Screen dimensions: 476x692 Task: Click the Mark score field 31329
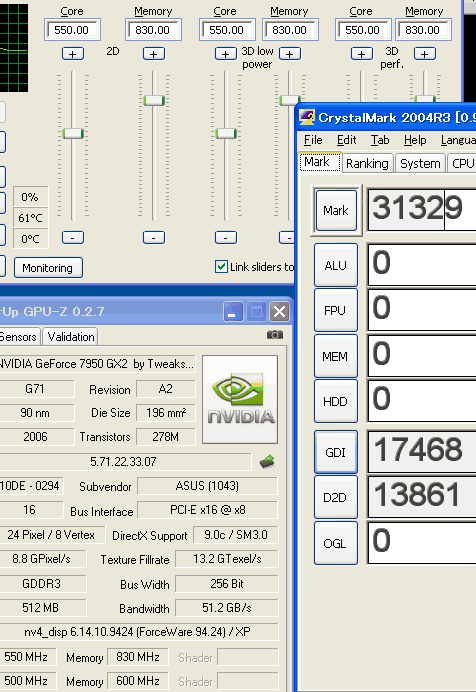pyautogui.click(x=421, y=210)
